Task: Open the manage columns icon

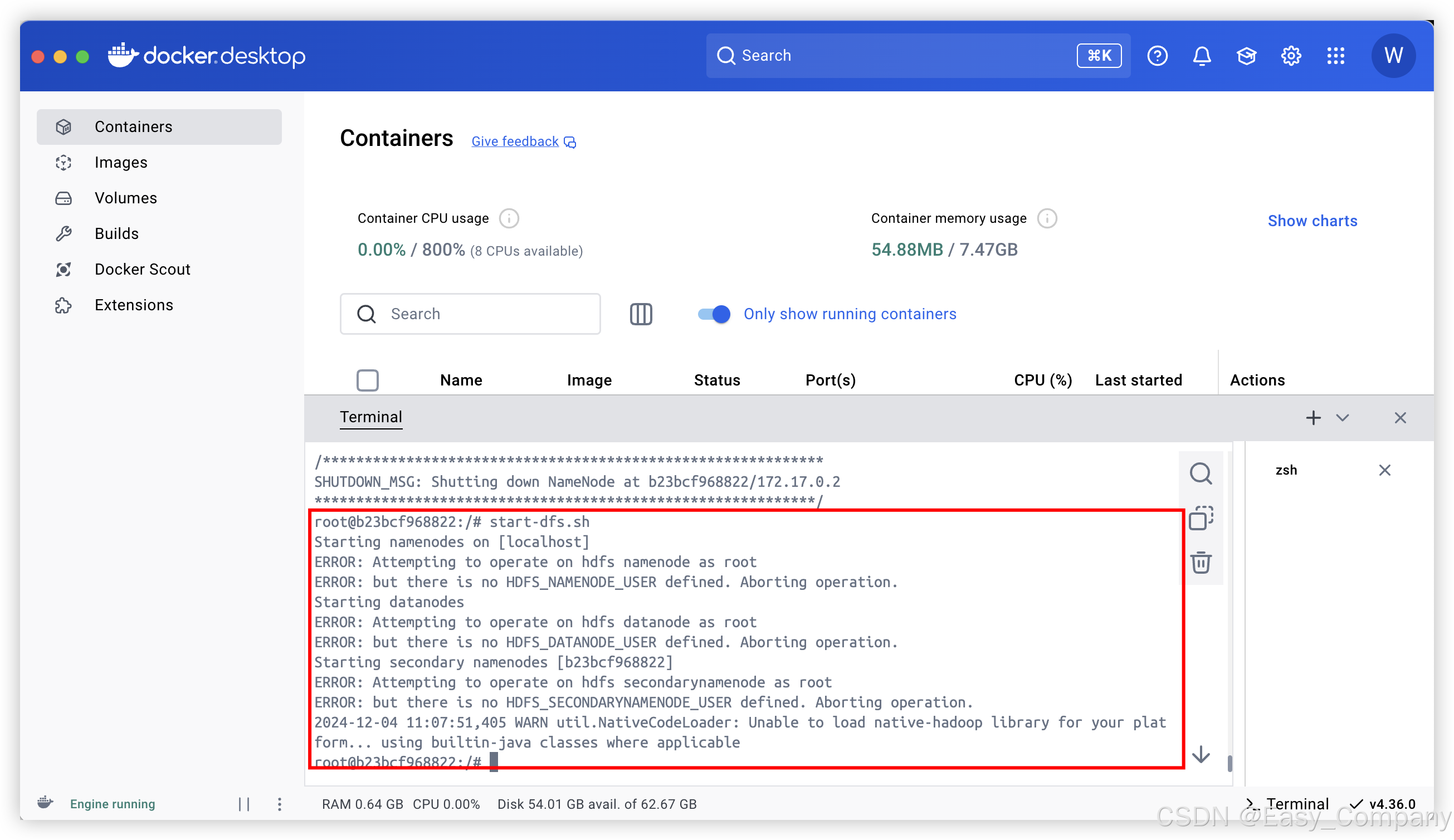Action: click(x=641, y=314)
